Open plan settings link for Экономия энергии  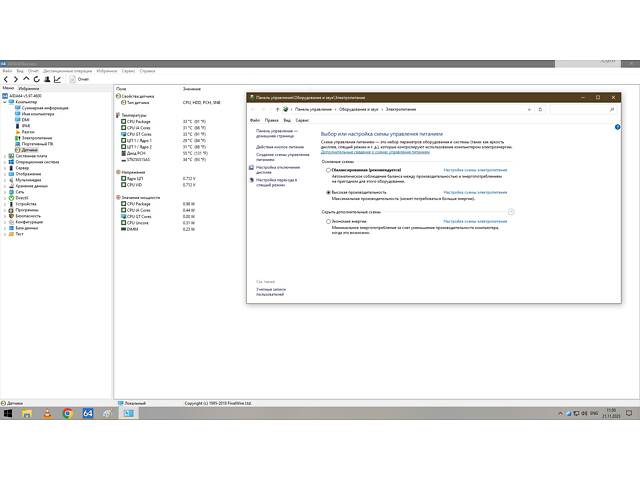point(475,222)
